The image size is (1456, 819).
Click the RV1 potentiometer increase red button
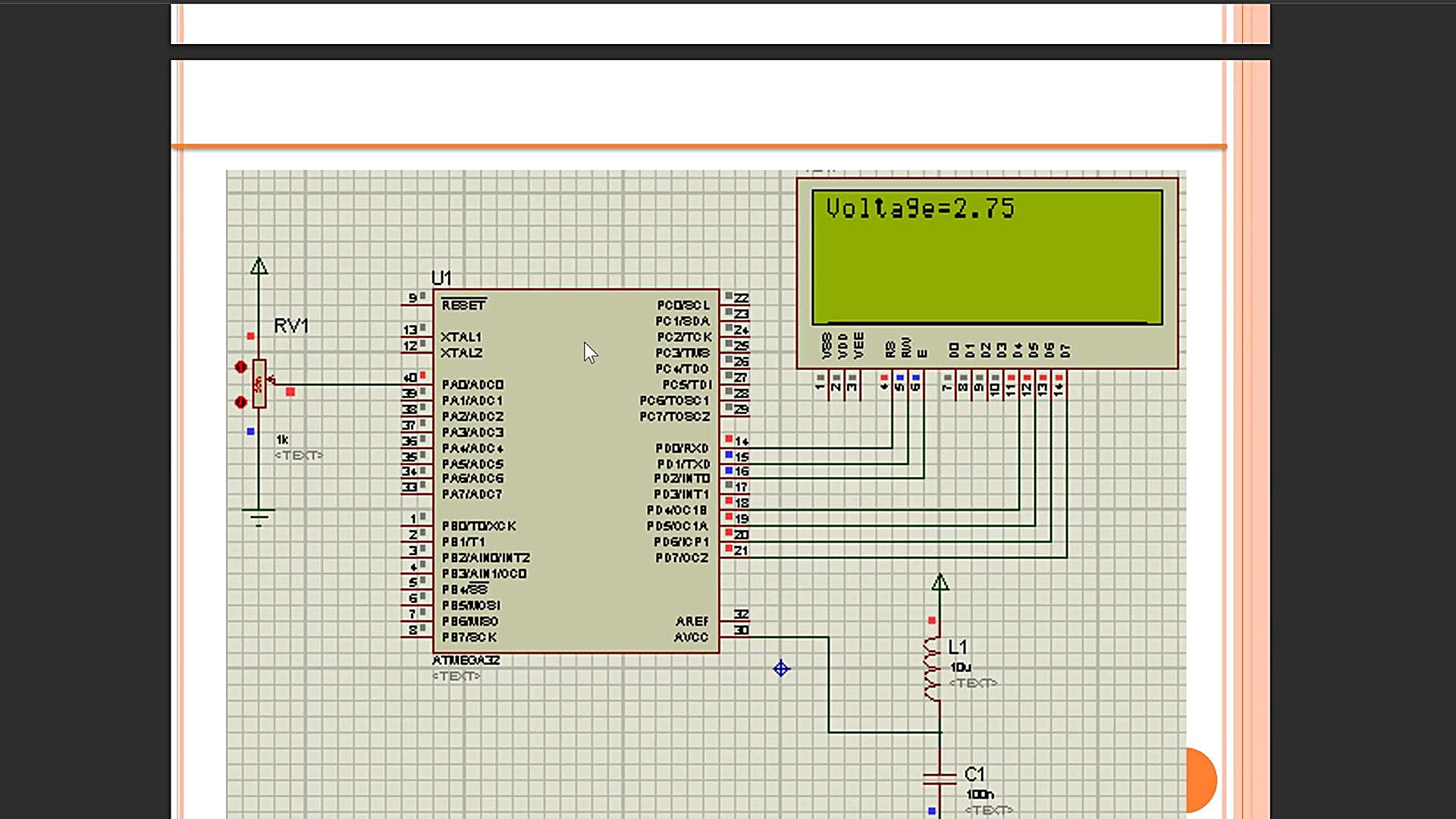click(x=240, y=367)
